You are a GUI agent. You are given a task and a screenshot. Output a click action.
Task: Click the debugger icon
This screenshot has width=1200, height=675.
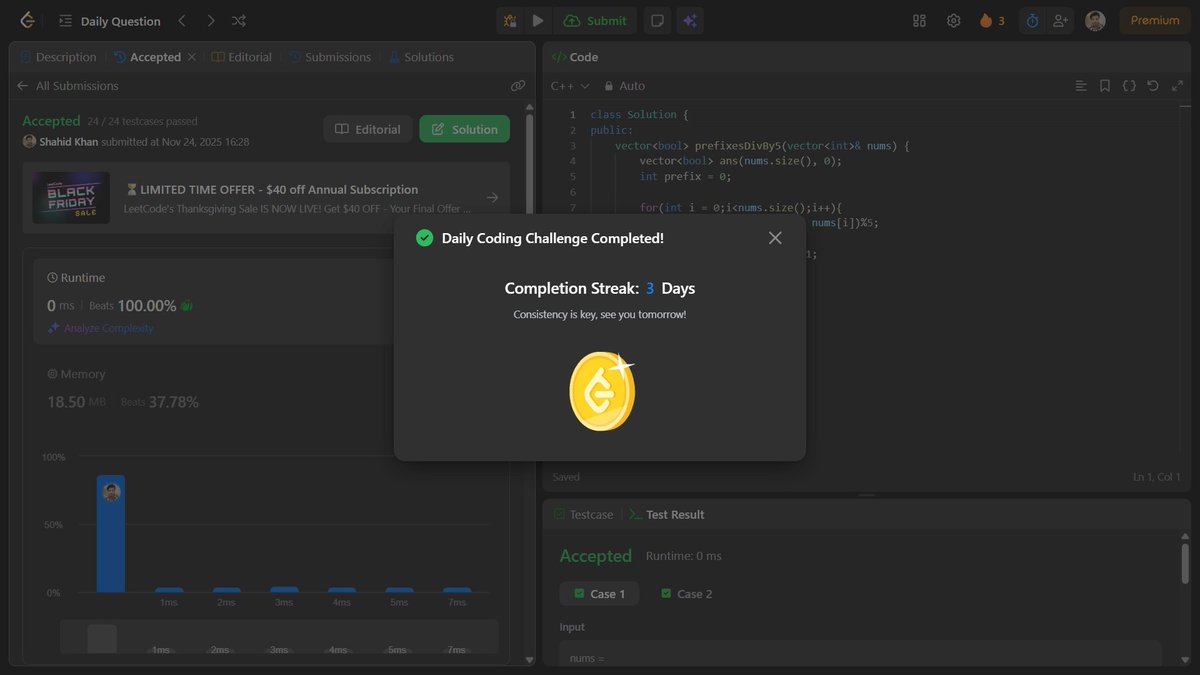(x=511, y=21)
